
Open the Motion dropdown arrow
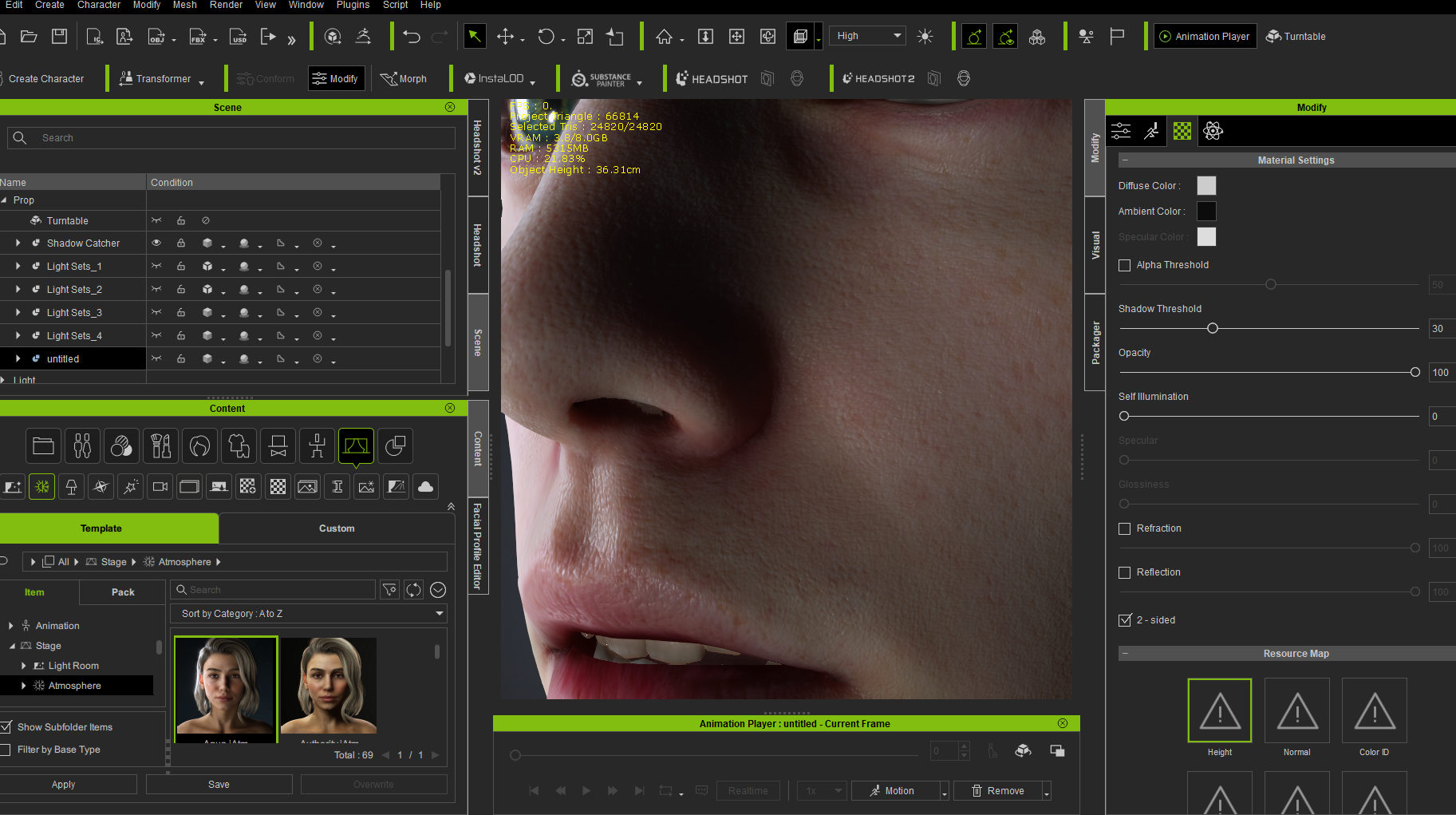tap(945, 791)
